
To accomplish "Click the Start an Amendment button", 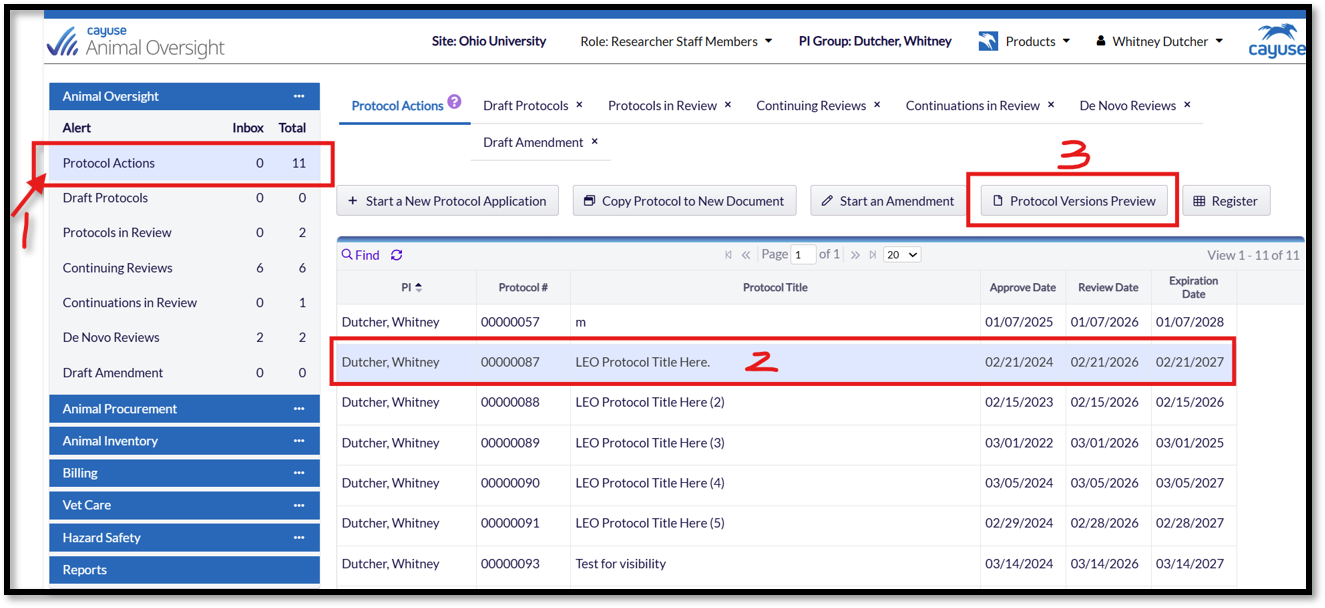I will tap(887, 201).
